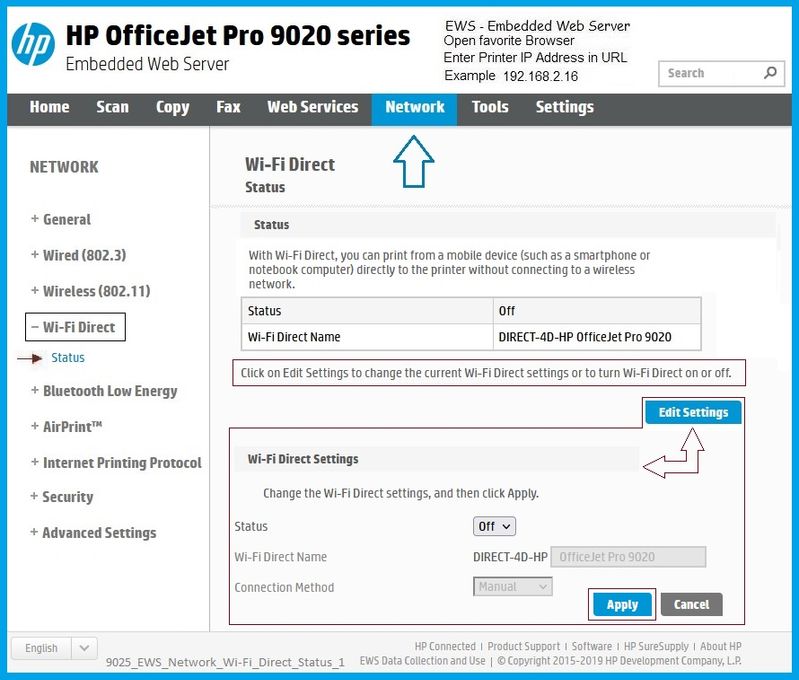This screenshot has width=799, height=680.
Task: Expand the Security section
Action: pyautogui.click(x=62, y=496)
